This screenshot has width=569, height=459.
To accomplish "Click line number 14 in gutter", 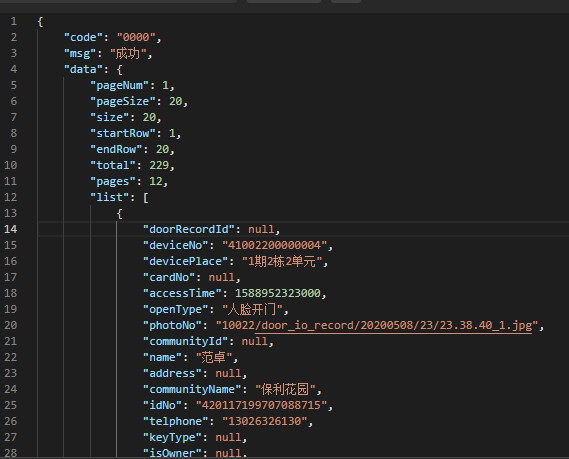I will coord(11,229).
